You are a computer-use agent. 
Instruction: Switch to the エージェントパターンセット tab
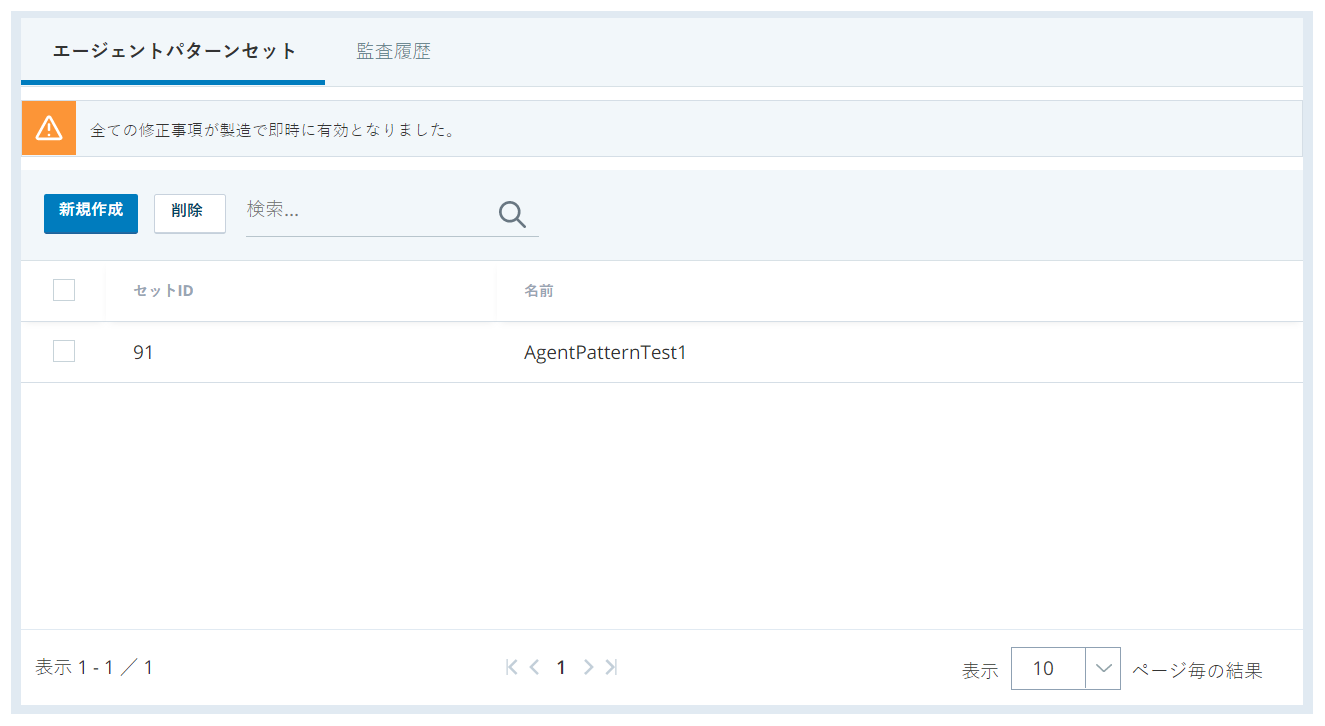tap(174, 51)
